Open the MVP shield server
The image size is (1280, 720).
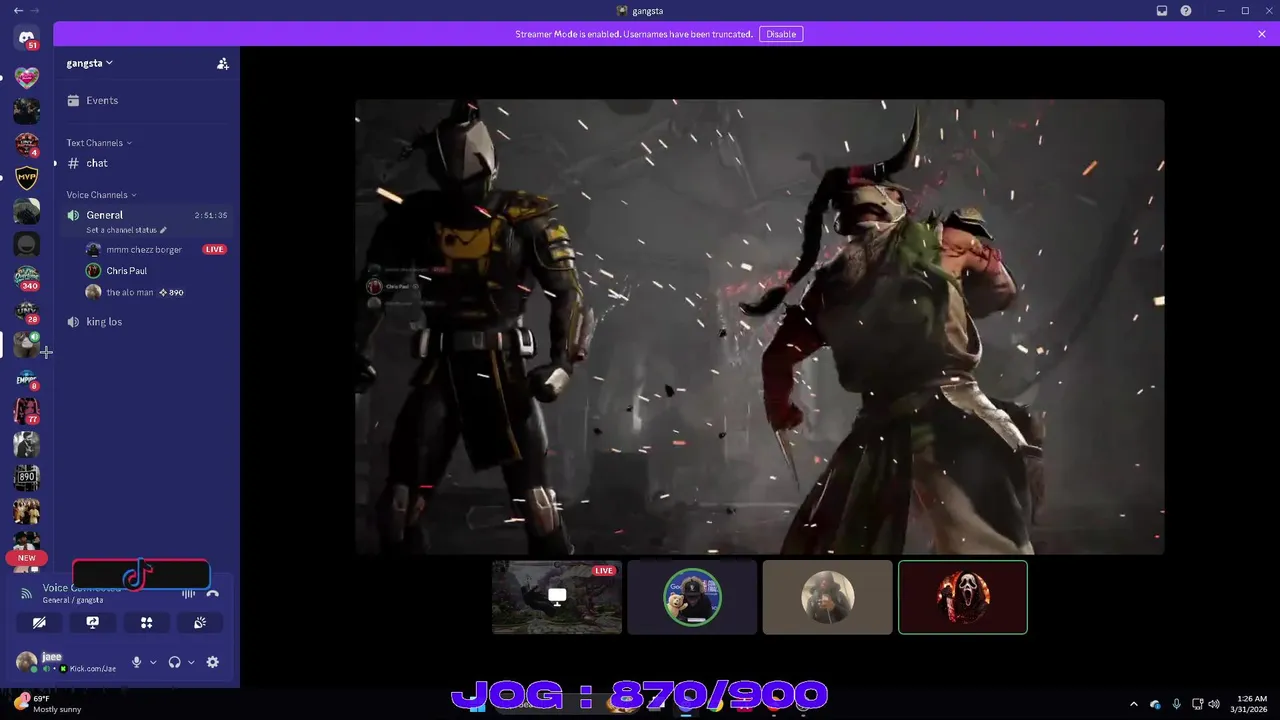tap(27, 178)
